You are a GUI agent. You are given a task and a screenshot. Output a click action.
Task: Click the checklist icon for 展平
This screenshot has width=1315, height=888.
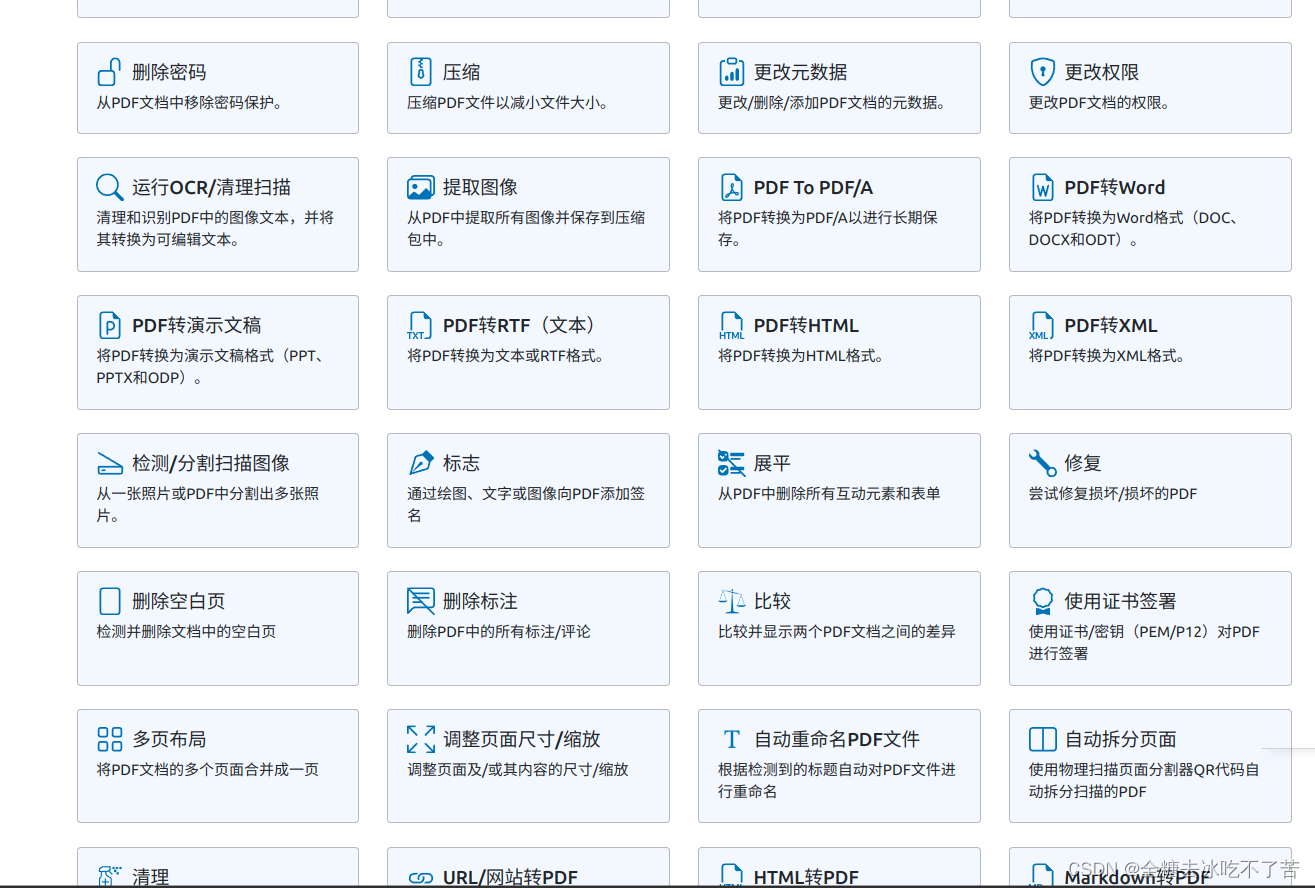click(732, 463)
